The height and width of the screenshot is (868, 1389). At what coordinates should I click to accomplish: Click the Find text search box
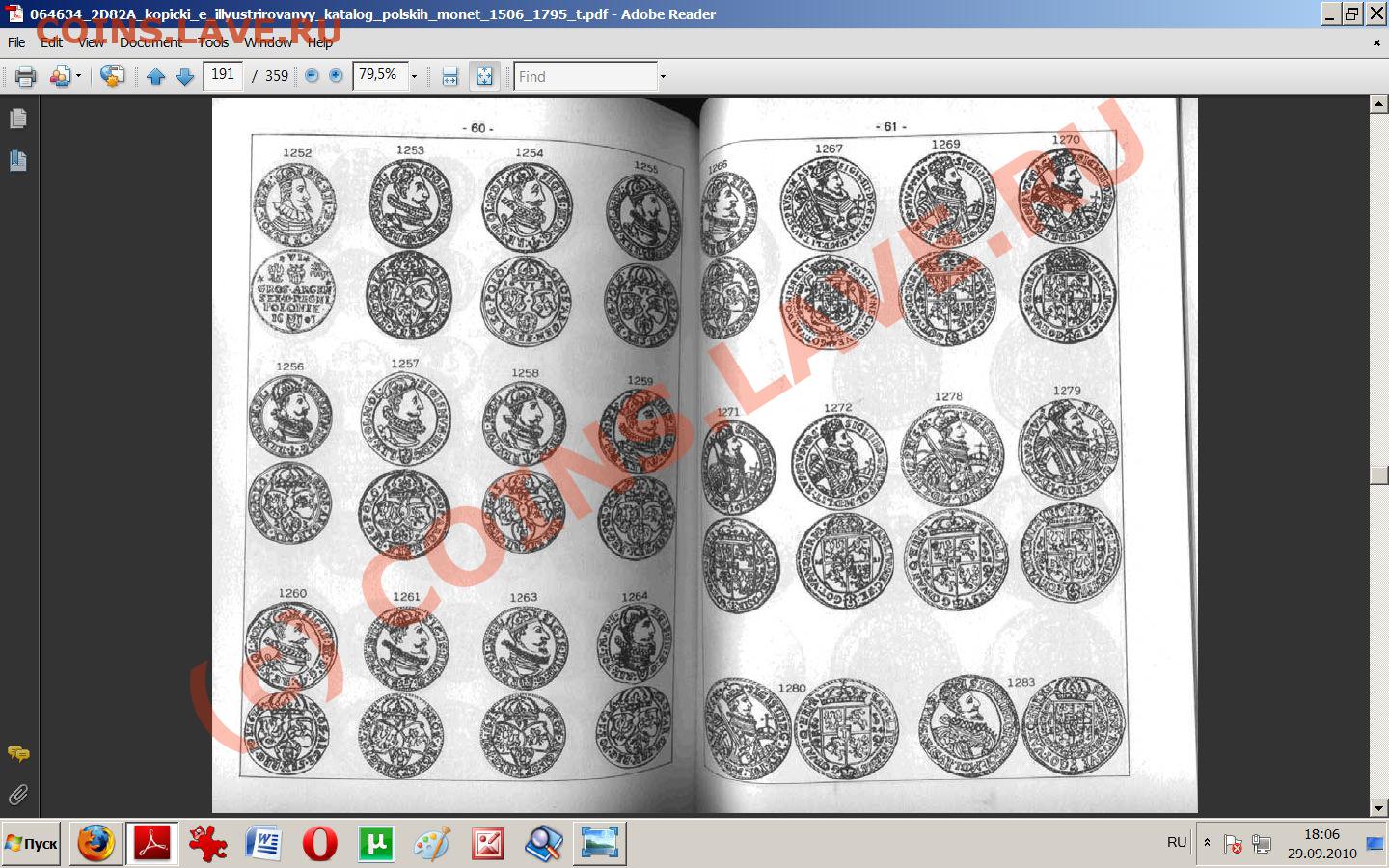tap(585, 76)
